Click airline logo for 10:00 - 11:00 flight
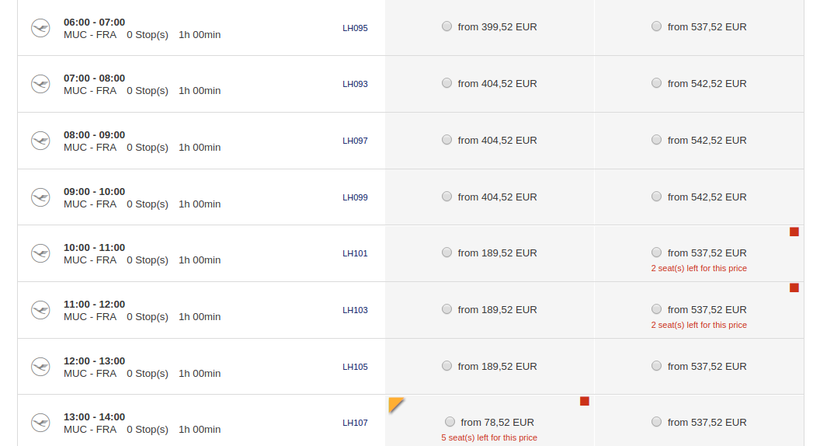820x446 pixels. [40, 254]
